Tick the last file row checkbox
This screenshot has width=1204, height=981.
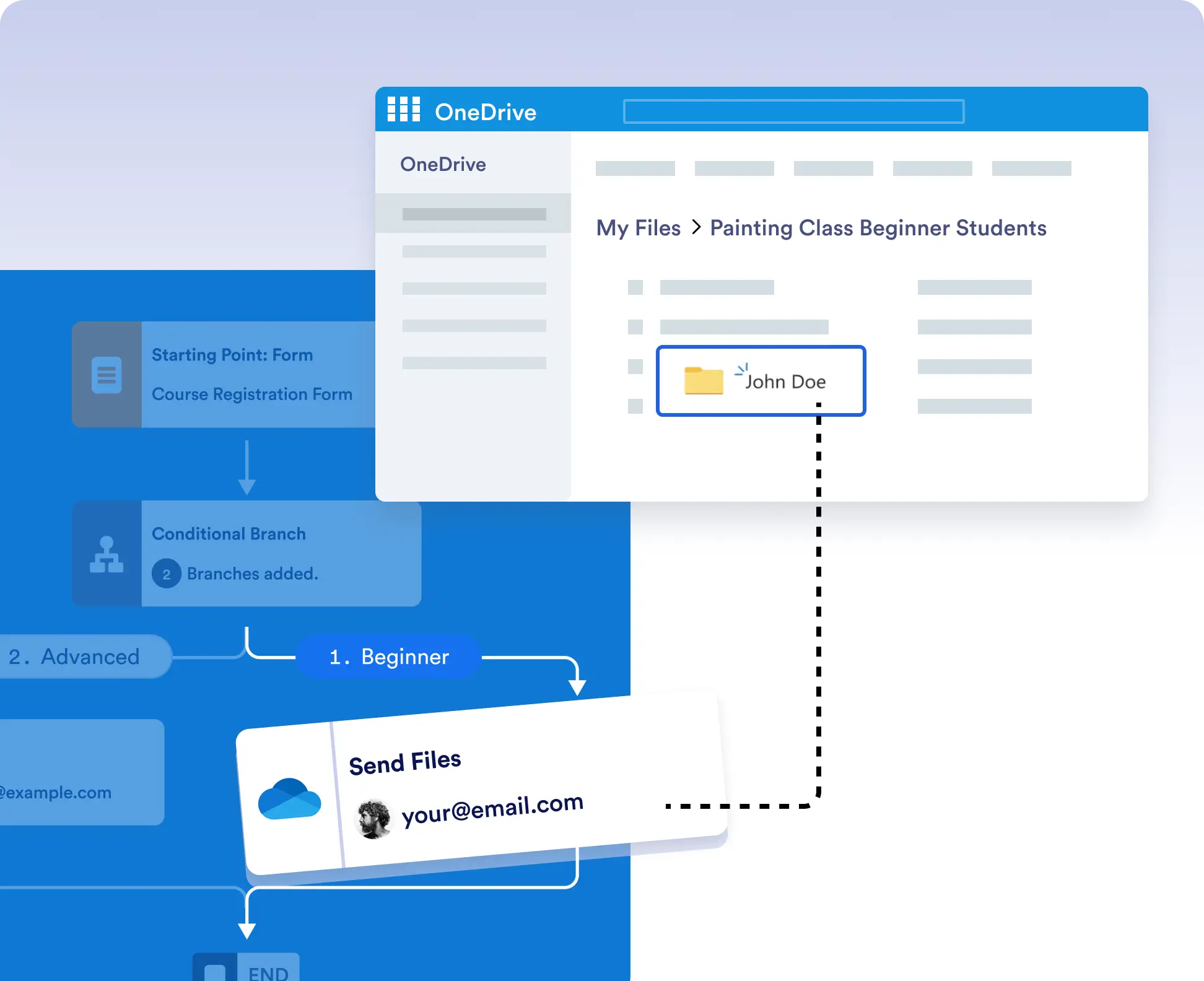tap(635, 406)
